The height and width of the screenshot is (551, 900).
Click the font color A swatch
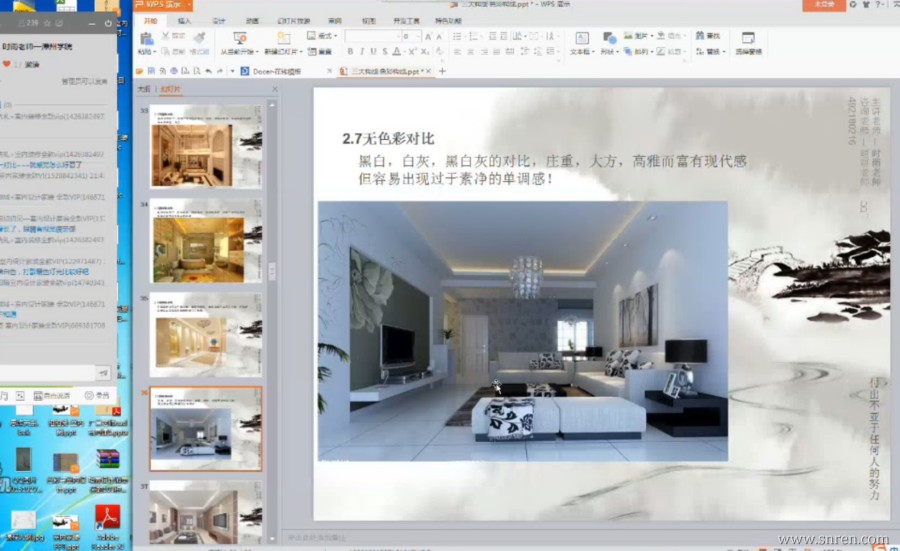click(x=396, y=52)
